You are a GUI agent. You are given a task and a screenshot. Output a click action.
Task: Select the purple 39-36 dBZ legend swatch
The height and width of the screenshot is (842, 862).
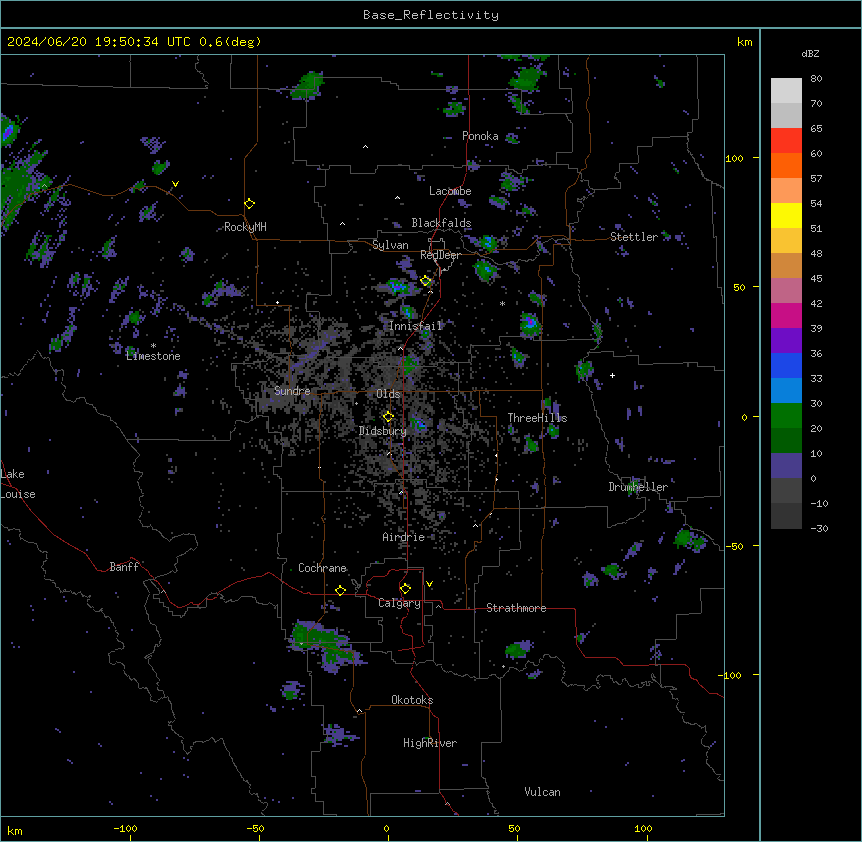[786, 341]
